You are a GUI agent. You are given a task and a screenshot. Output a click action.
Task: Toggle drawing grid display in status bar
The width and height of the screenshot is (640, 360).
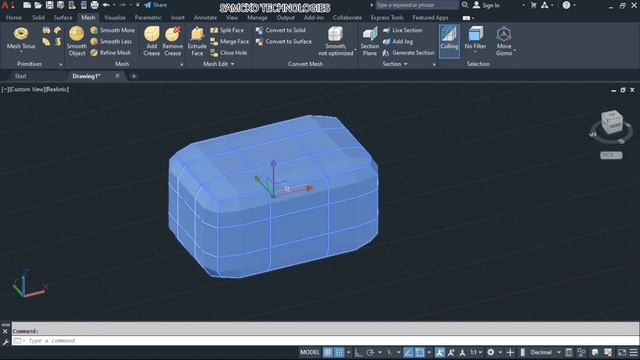pos(328,352)
